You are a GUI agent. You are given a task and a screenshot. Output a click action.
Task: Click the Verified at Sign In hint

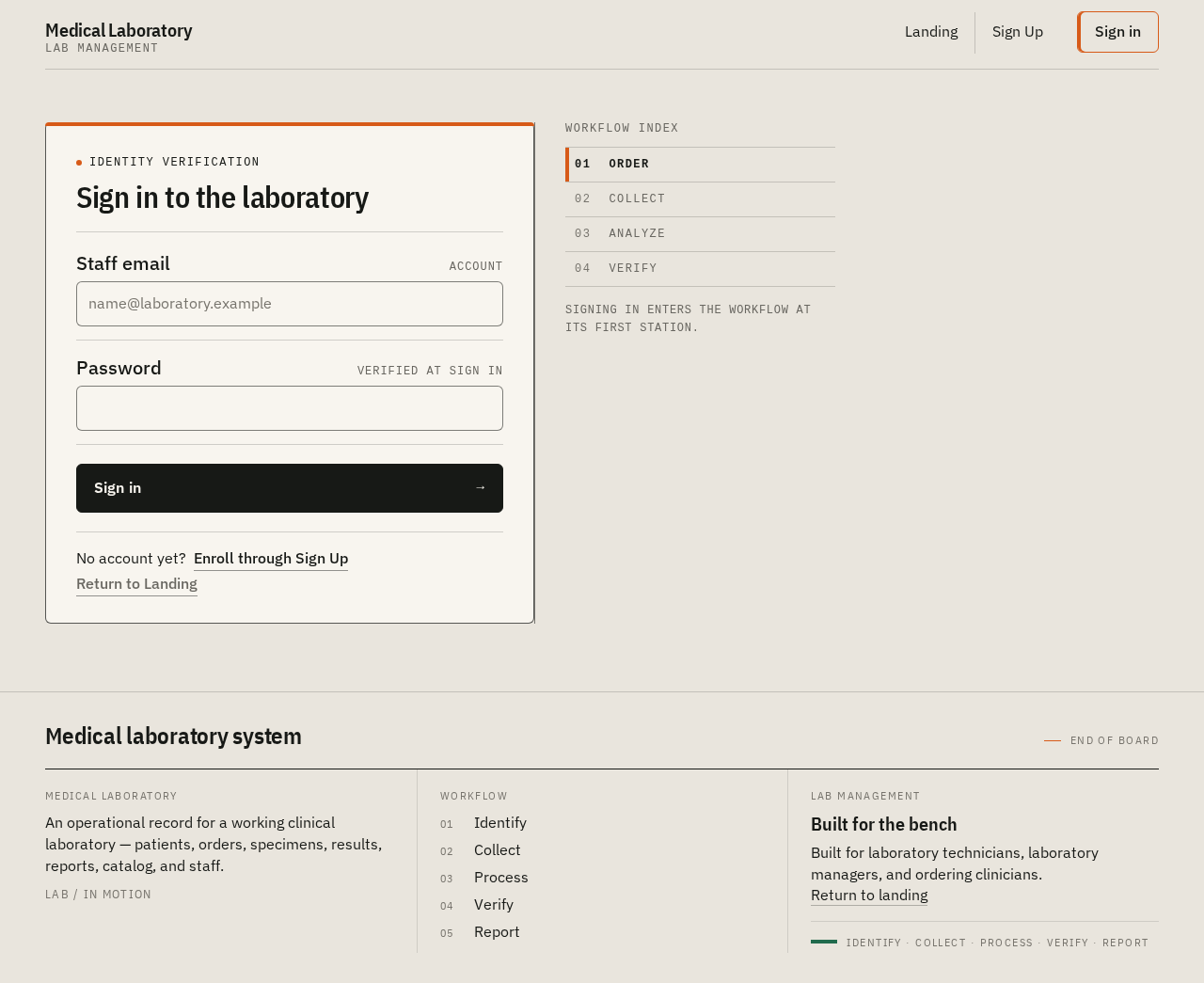point(430,371)
